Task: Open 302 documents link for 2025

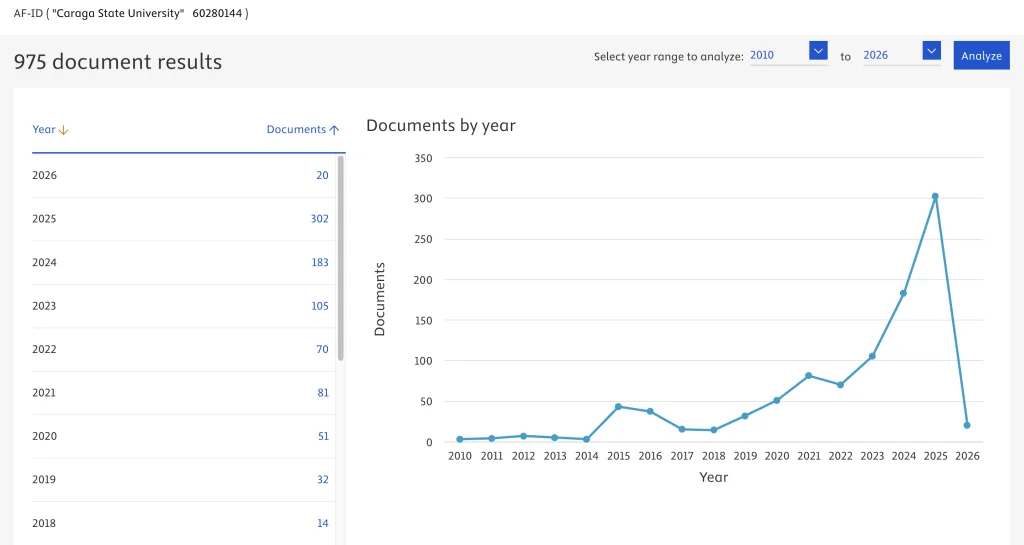Action: point(319,219)
